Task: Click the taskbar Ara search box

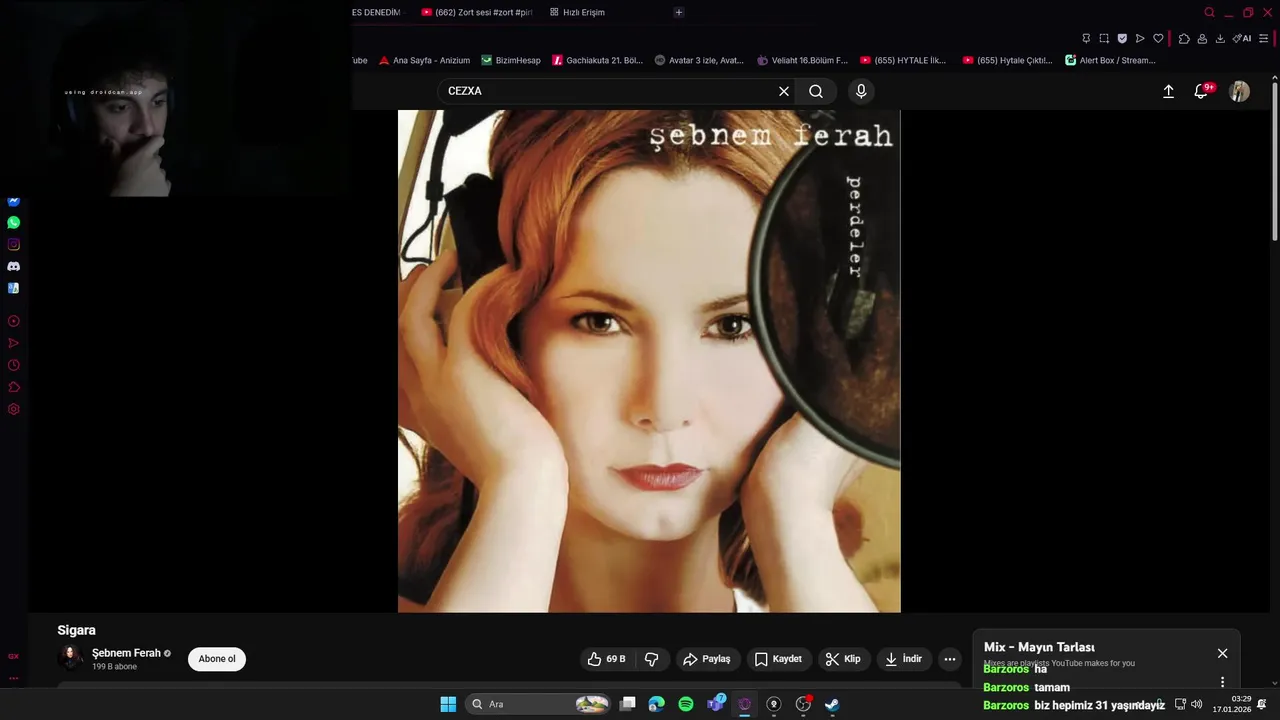Action: (x=539, y=704)
